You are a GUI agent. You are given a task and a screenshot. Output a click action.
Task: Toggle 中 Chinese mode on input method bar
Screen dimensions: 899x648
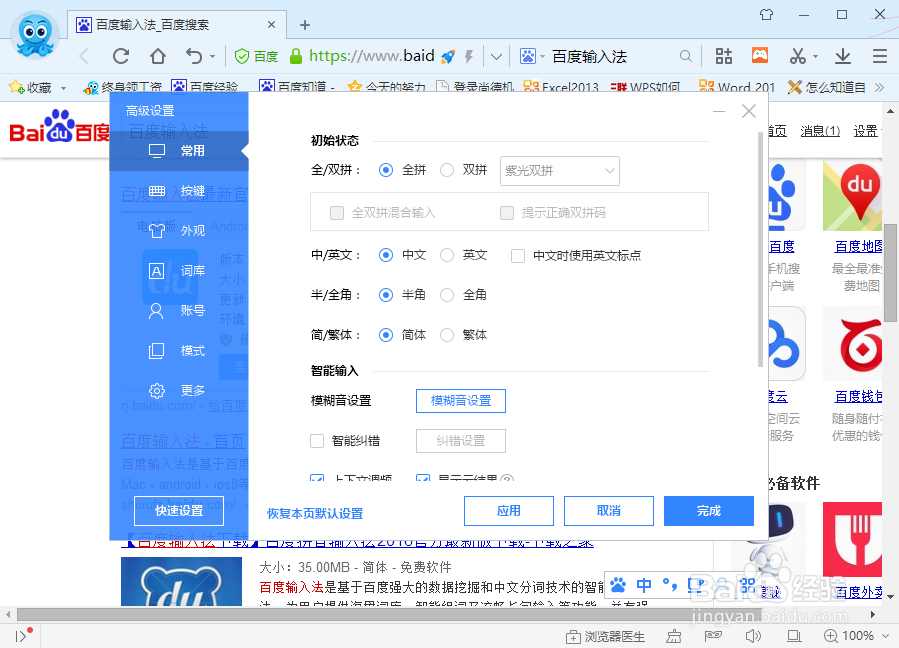pyautogui.click(x=644, y=585)
